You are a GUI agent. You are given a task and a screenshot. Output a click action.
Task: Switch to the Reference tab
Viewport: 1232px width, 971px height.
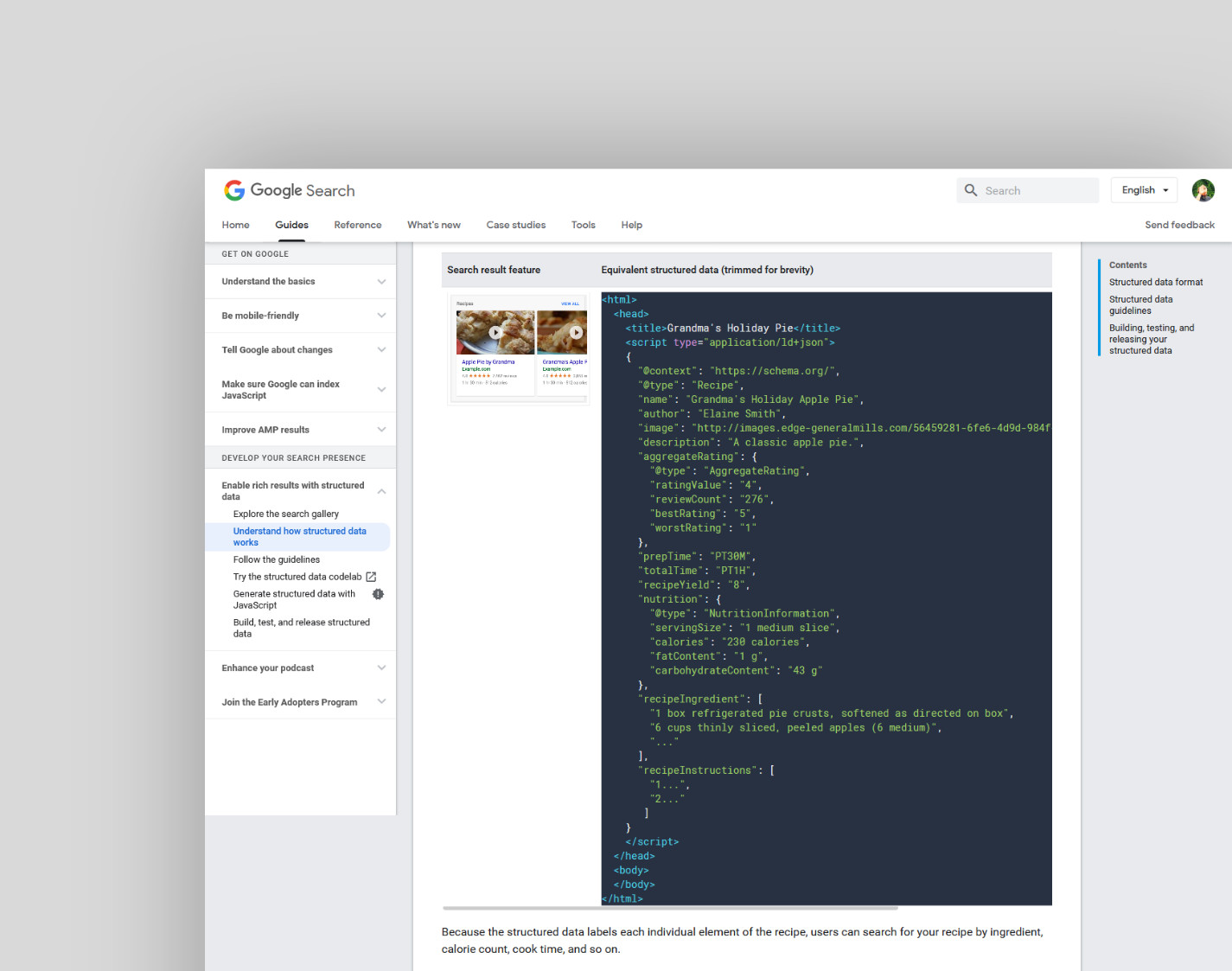click(x=357, y=225)
